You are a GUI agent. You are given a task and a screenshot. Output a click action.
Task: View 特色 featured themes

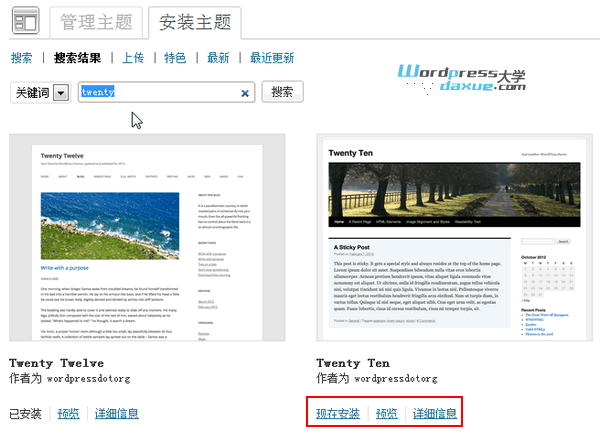coord(174,58)
